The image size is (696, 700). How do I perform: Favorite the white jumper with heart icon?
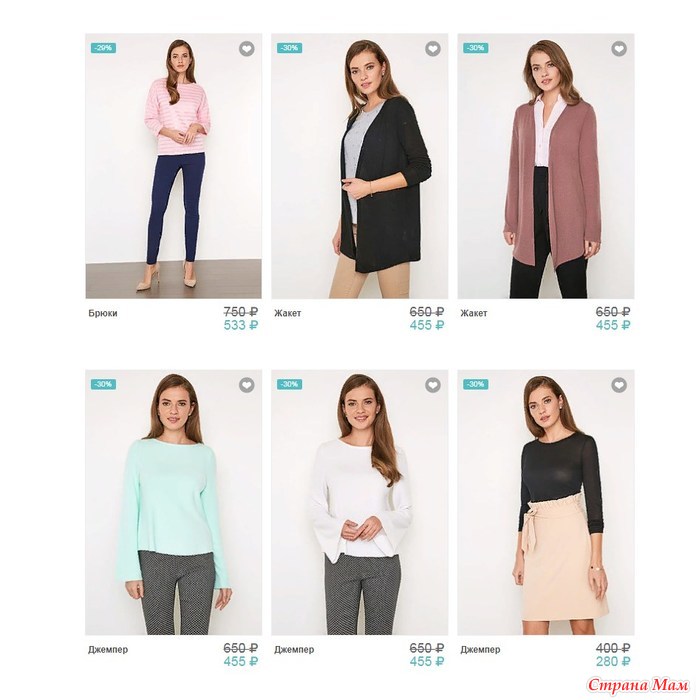(433, 385)
